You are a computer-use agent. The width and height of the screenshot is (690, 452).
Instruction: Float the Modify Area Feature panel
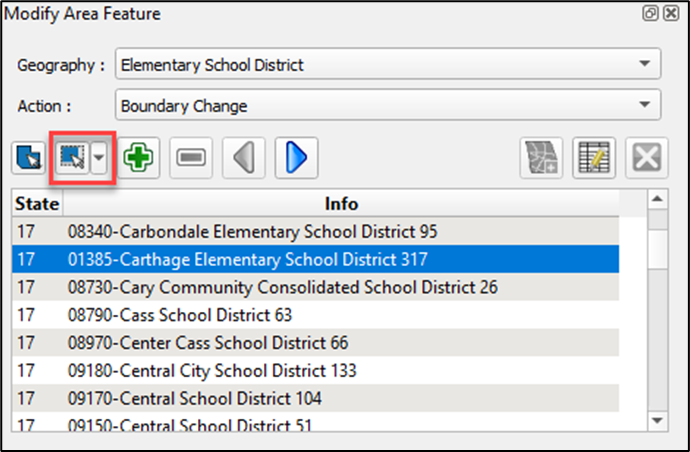649,14
